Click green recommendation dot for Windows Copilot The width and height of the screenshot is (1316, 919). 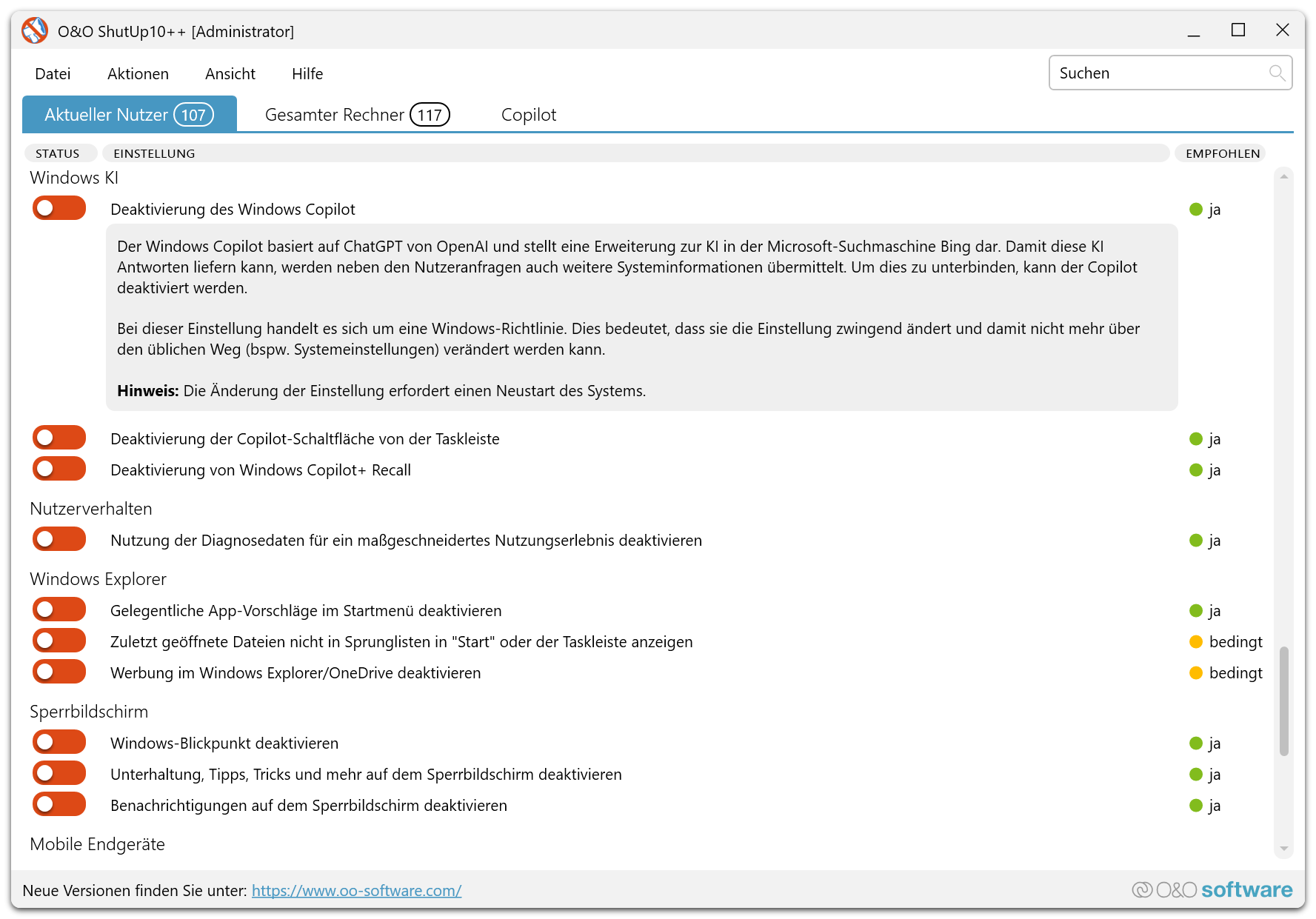(1195, 210)
